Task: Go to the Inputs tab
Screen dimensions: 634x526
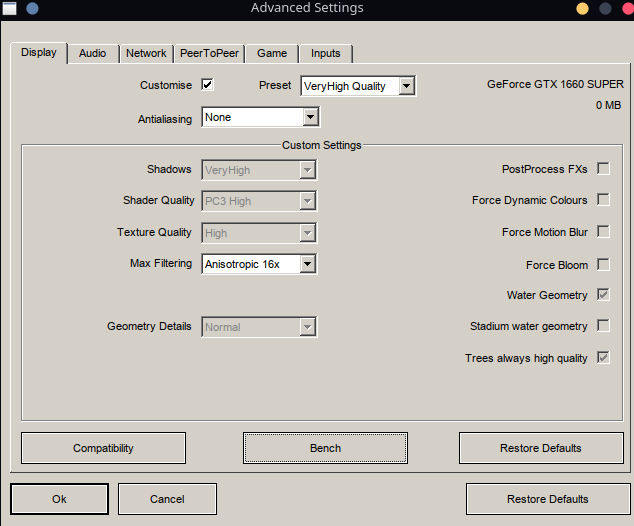Action: point(325,53)
